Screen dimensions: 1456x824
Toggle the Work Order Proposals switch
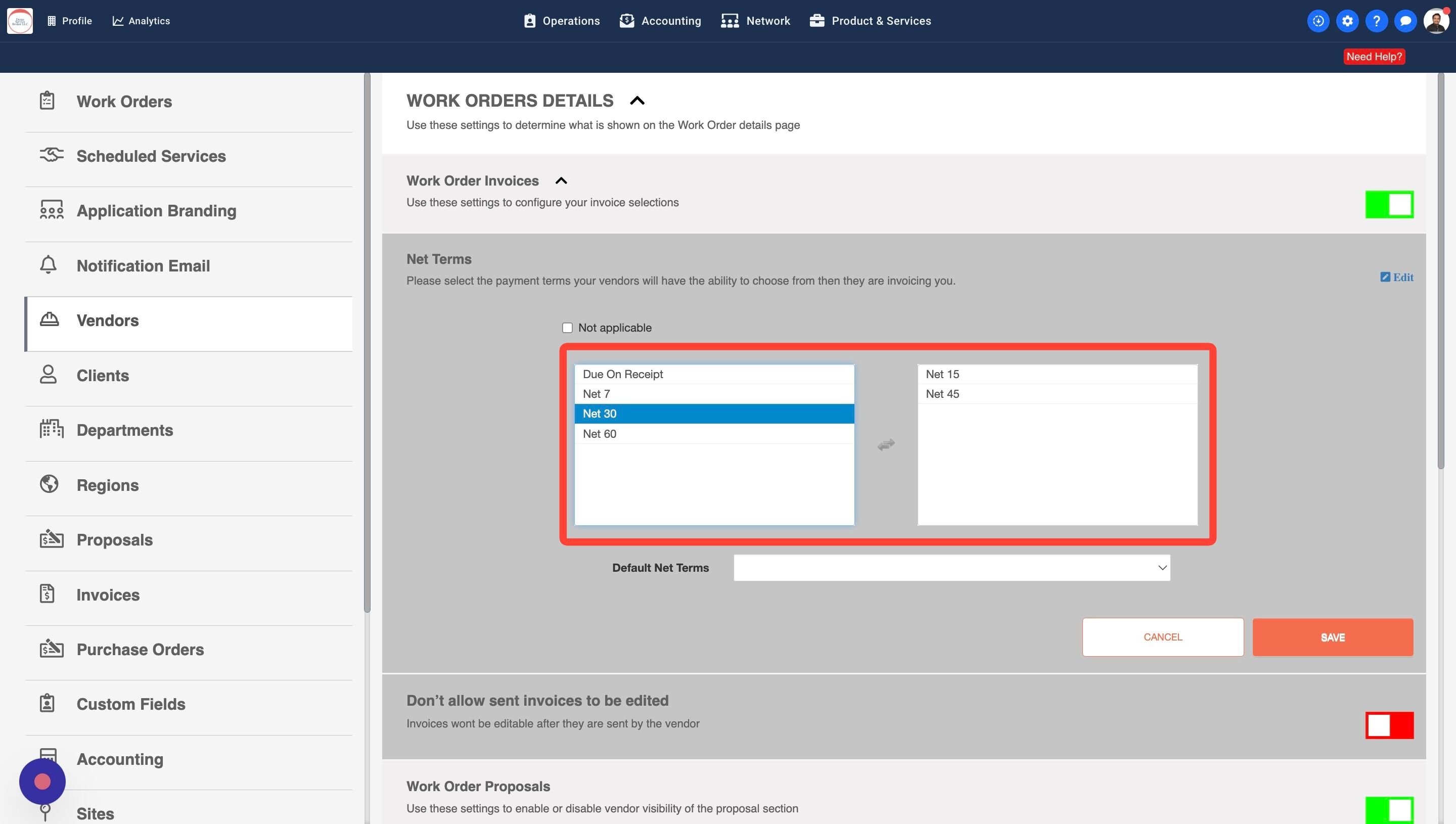click(1389, 810)
